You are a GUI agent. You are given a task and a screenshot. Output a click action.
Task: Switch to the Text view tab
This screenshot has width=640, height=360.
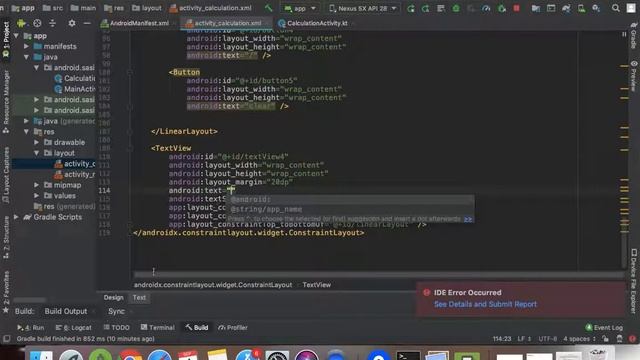139,298
